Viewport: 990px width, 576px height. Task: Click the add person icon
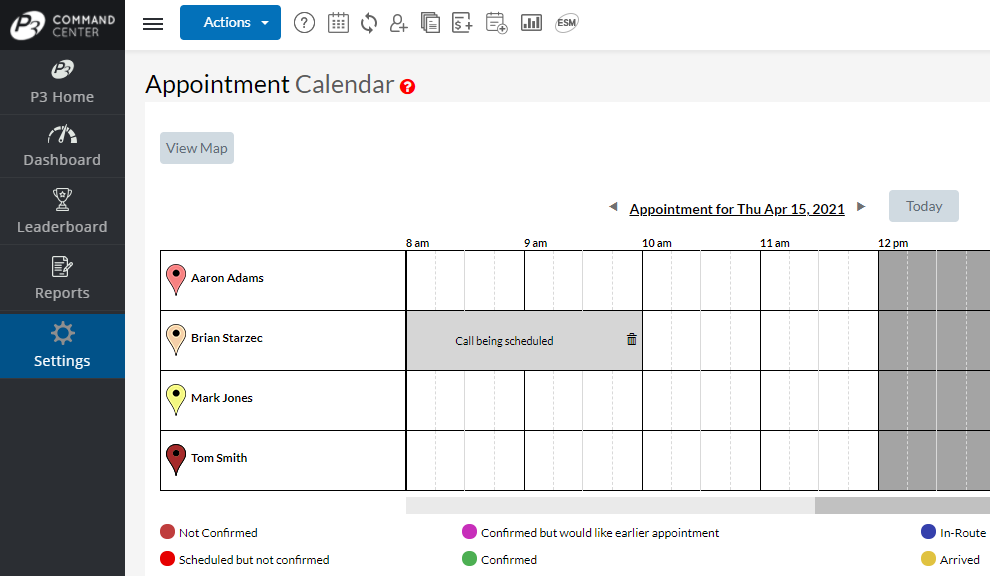point(398,22)
